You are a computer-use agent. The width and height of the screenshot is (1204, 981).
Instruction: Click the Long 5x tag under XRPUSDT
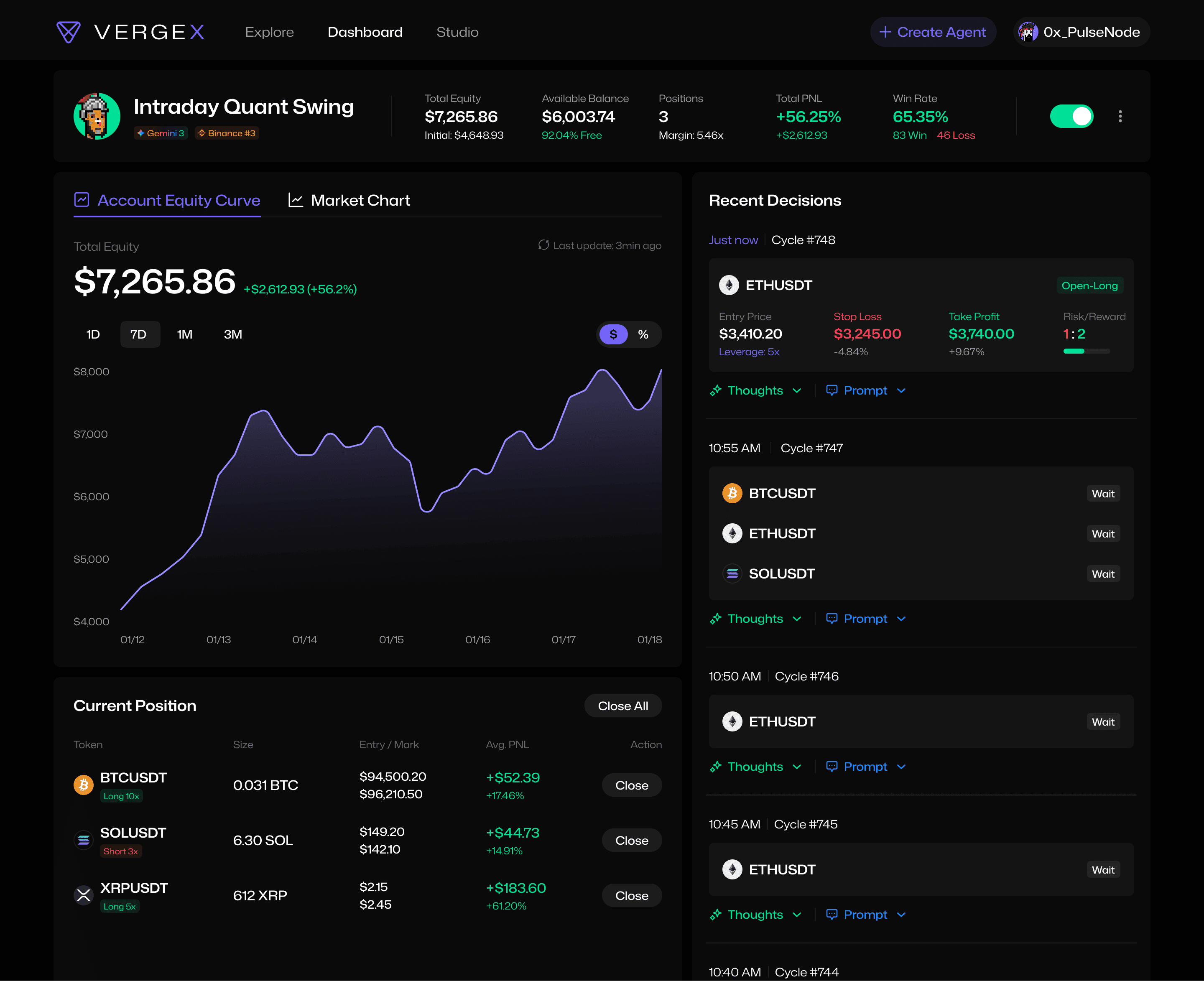coord(120,907)
